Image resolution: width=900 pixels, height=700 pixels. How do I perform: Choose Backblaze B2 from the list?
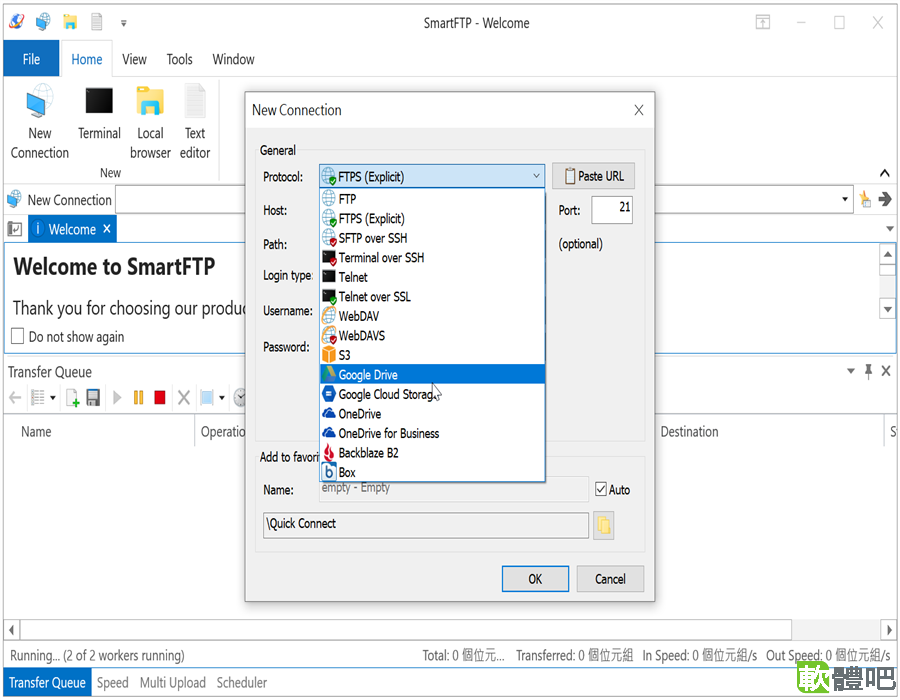click(432, 453)
